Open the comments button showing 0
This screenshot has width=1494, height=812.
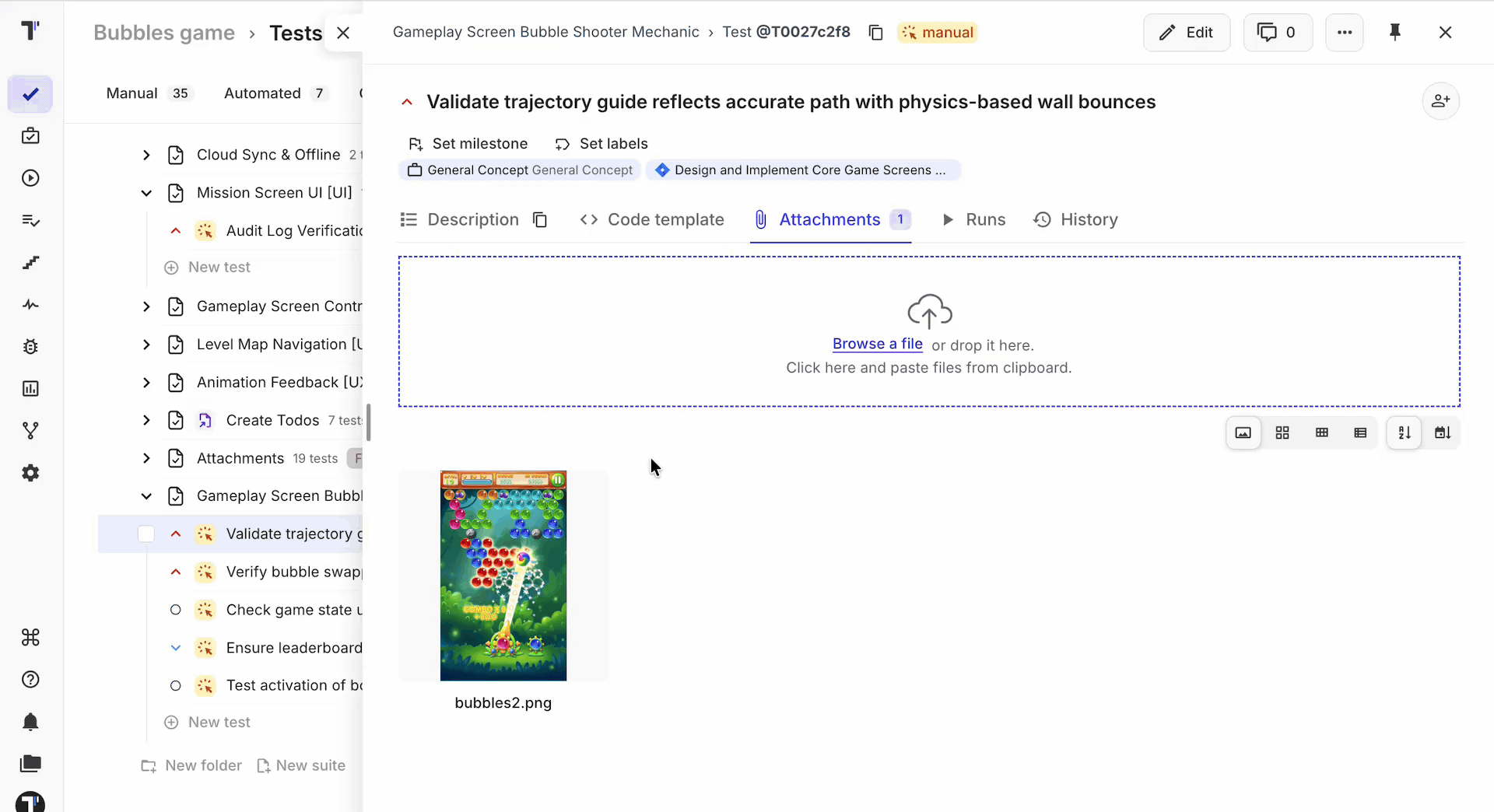pos(1278,33)
